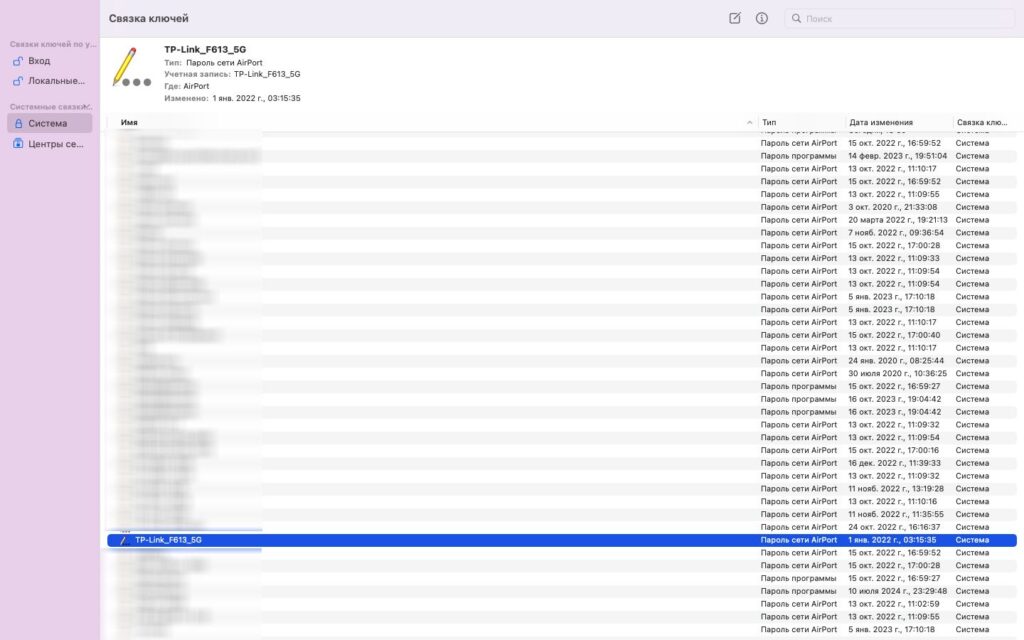
Task: Click Пароль программы type in 10 июля 2024 row
Action: coord(798,591)
